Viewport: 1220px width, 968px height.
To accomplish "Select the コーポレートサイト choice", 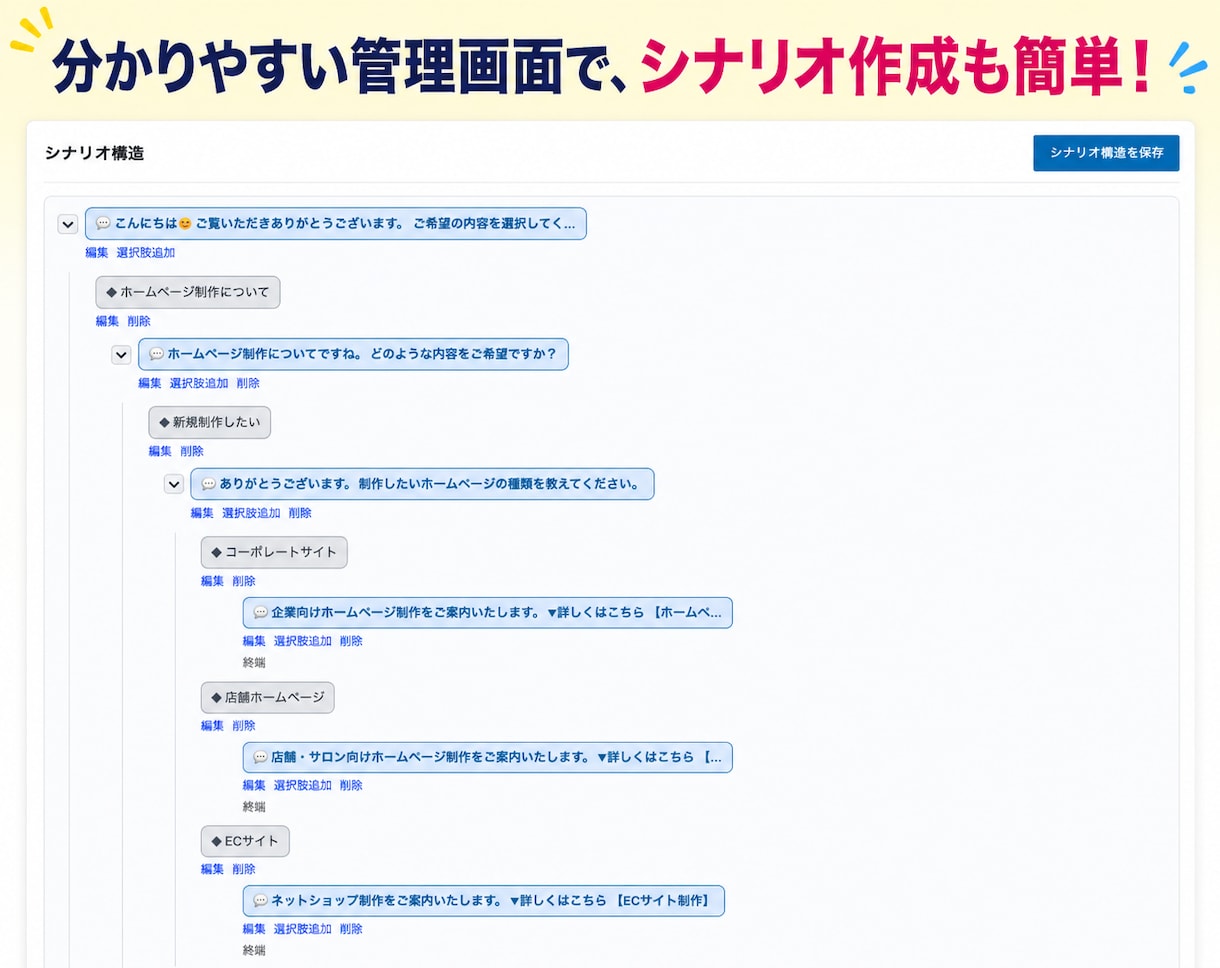I will pos(274,552).
